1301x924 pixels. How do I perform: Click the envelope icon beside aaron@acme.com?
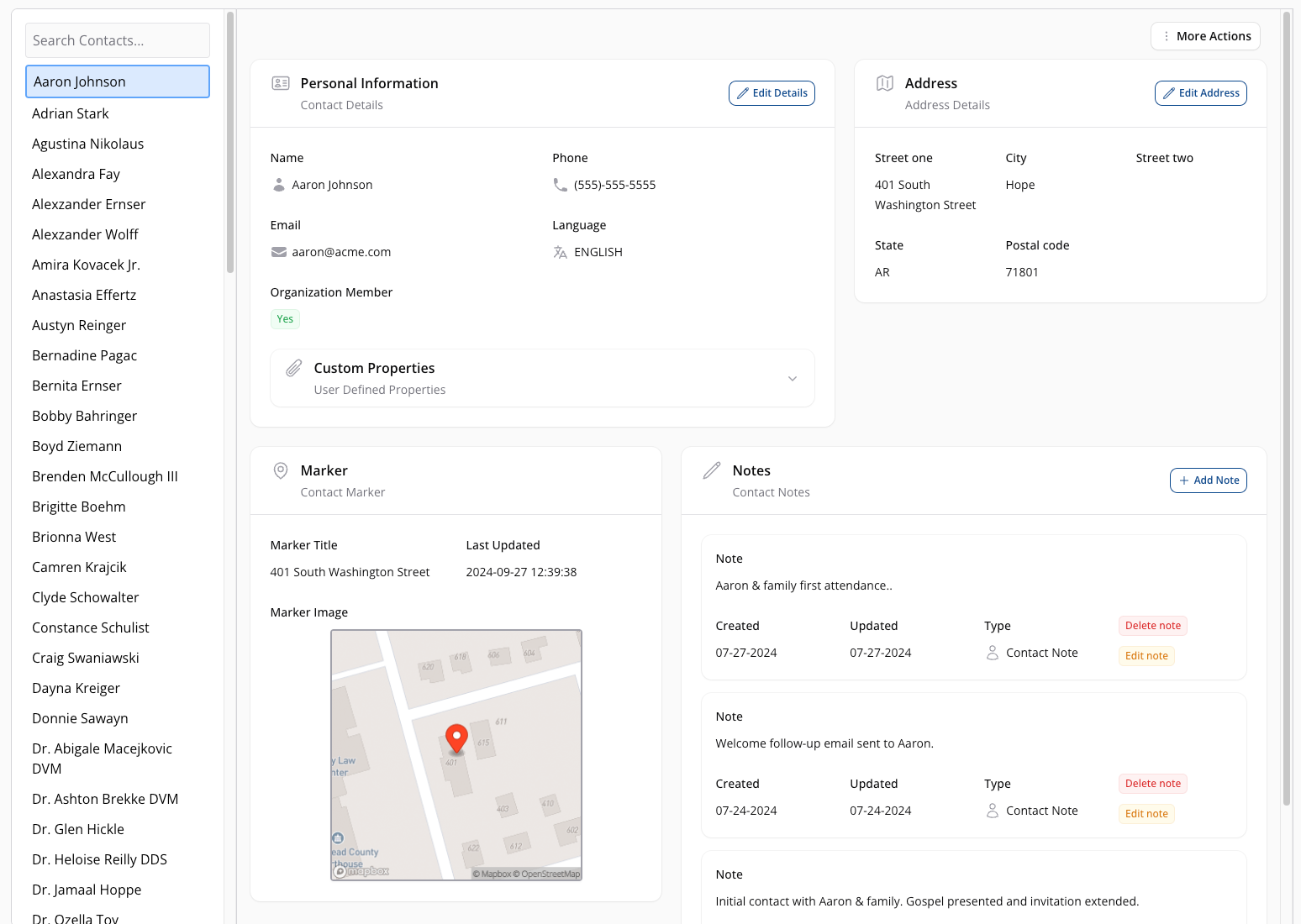[278, 252]
